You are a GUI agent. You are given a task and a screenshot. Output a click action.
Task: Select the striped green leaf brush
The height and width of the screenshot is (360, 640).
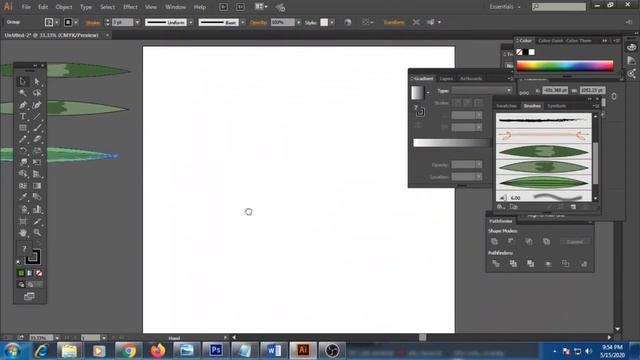tap(543, 182)
